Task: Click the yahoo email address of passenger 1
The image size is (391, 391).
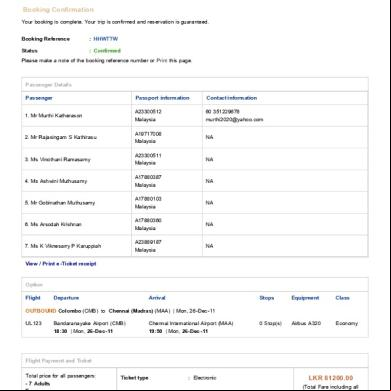Action: coord(234,119)
